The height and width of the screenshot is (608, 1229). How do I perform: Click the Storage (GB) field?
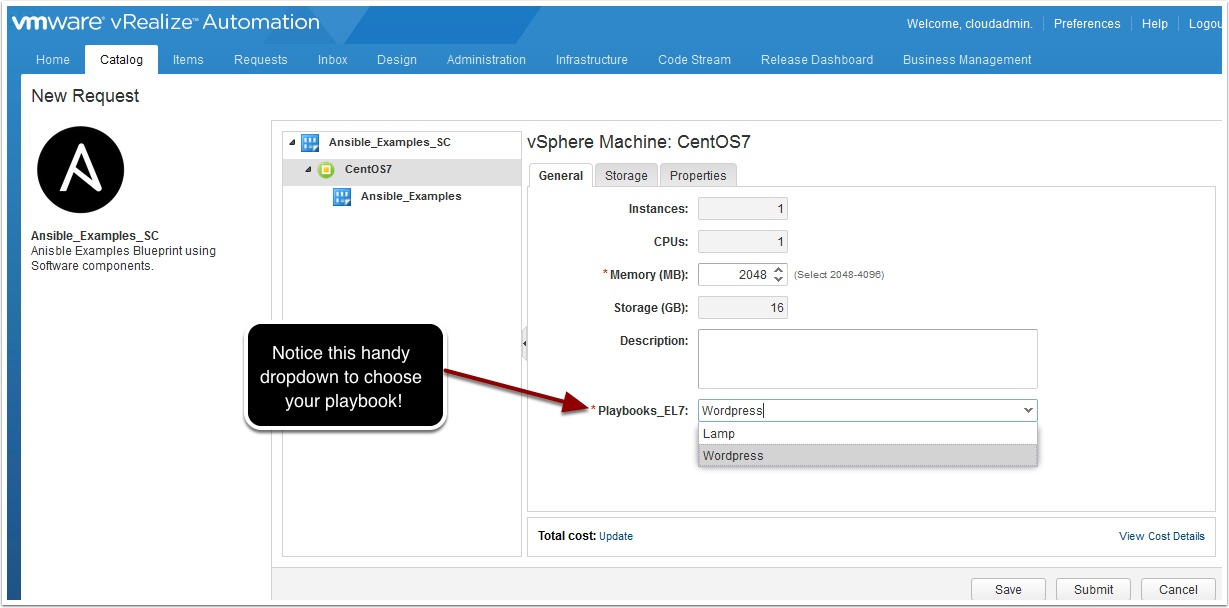pos(743,307)
